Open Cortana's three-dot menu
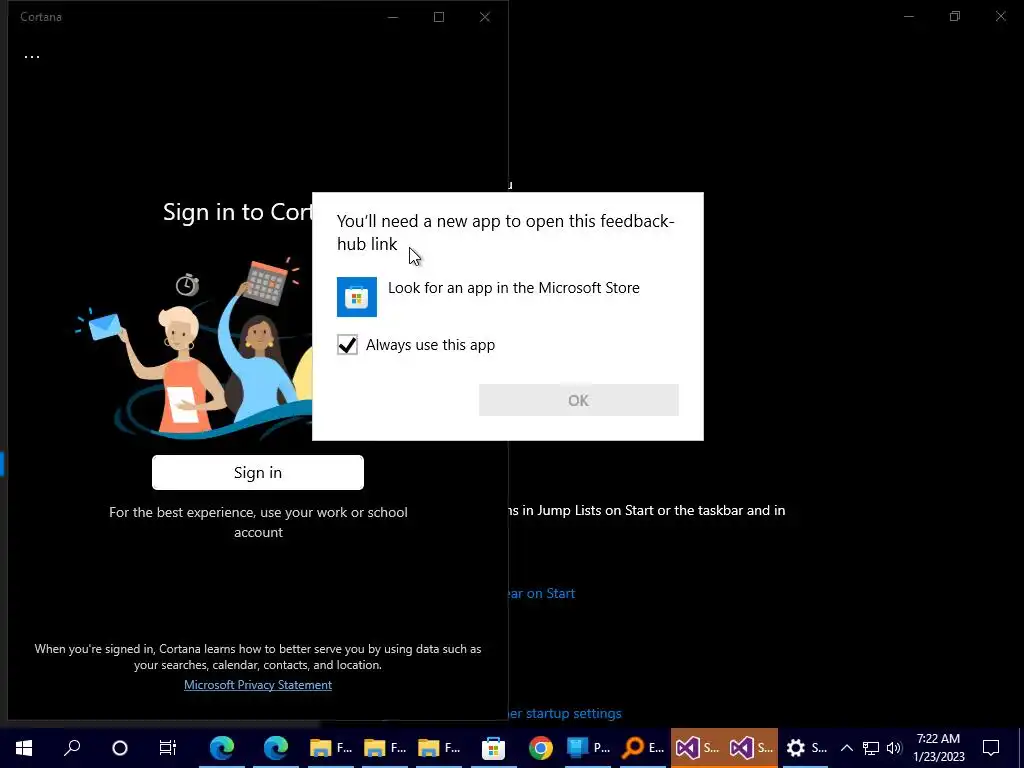1024x768 pixels. [32, 57]
